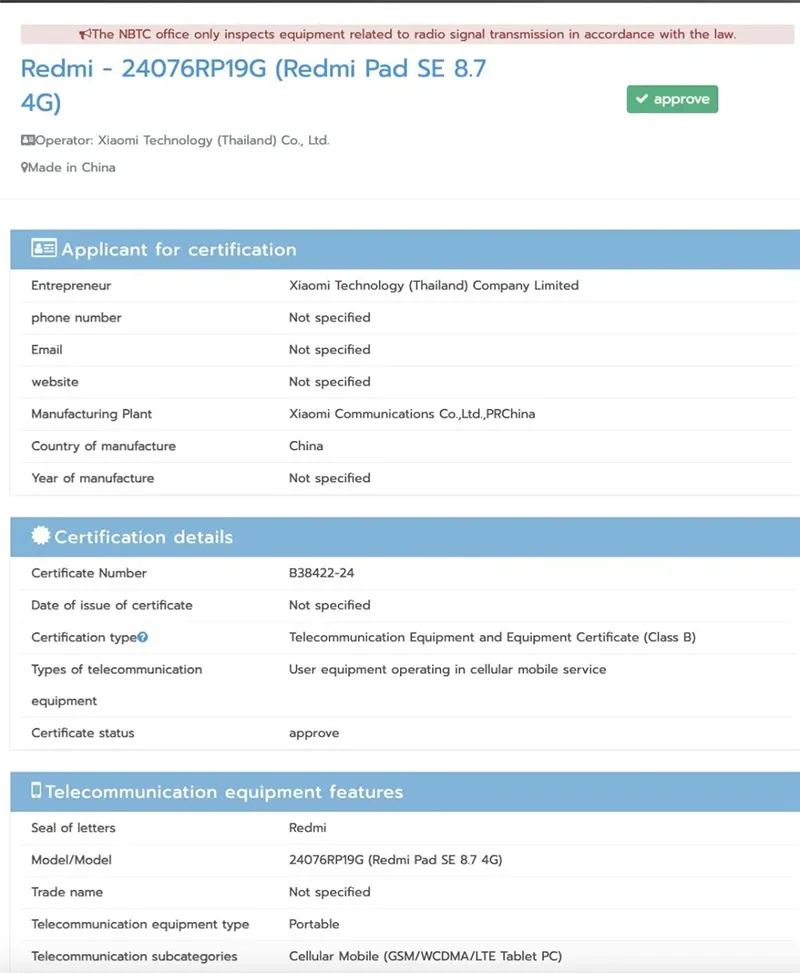Click the Email label
Image resolution: width=800 pixels, height=973 pixels.
tap(47, 349)
